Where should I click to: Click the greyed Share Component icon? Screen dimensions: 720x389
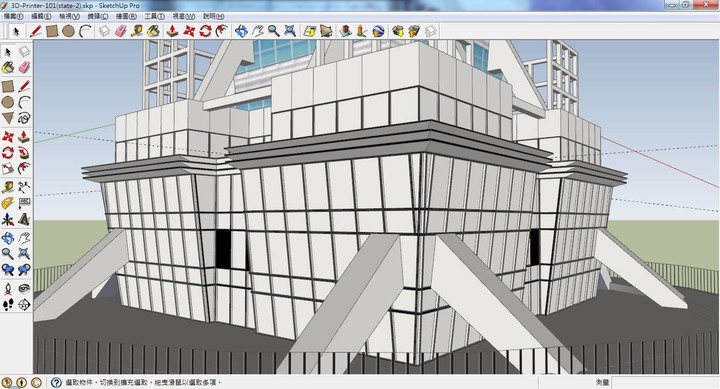coord(430,31)
